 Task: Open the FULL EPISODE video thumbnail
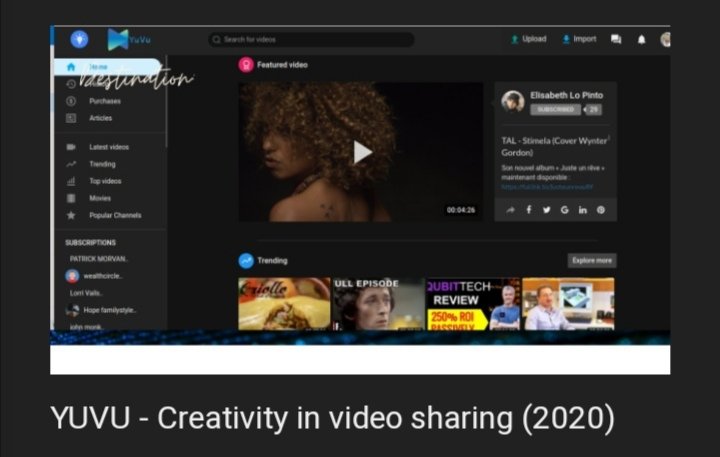point(378,304)
